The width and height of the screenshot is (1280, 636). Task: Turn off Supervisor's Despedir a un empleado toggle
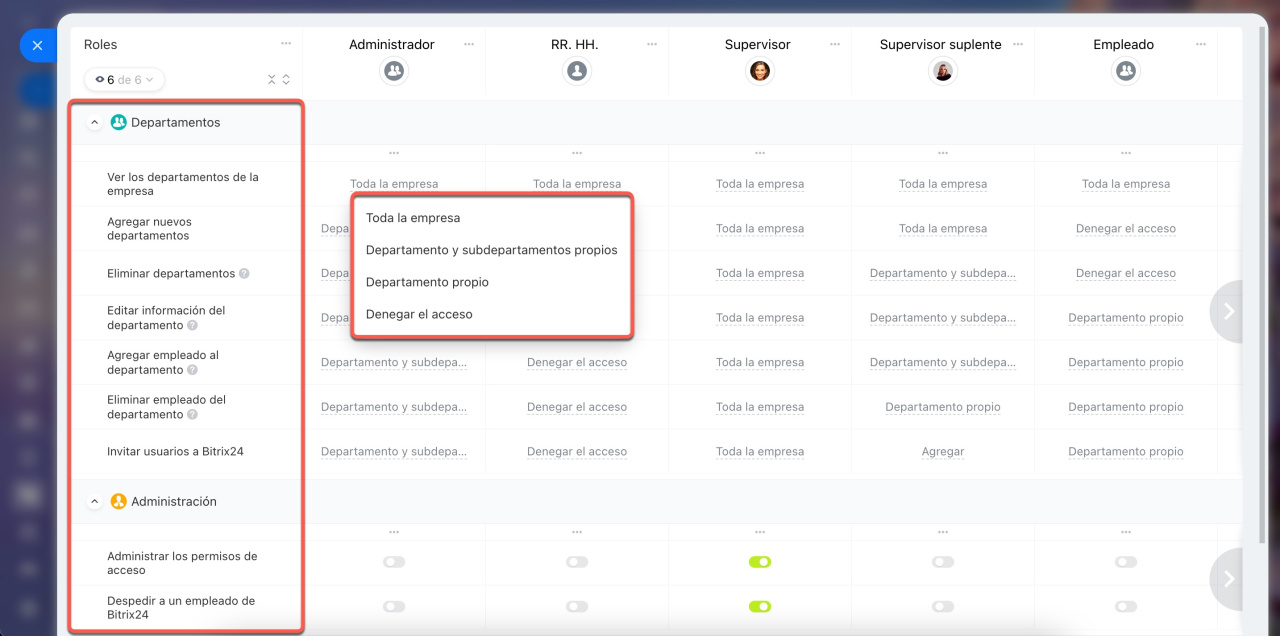click(760, 606)
